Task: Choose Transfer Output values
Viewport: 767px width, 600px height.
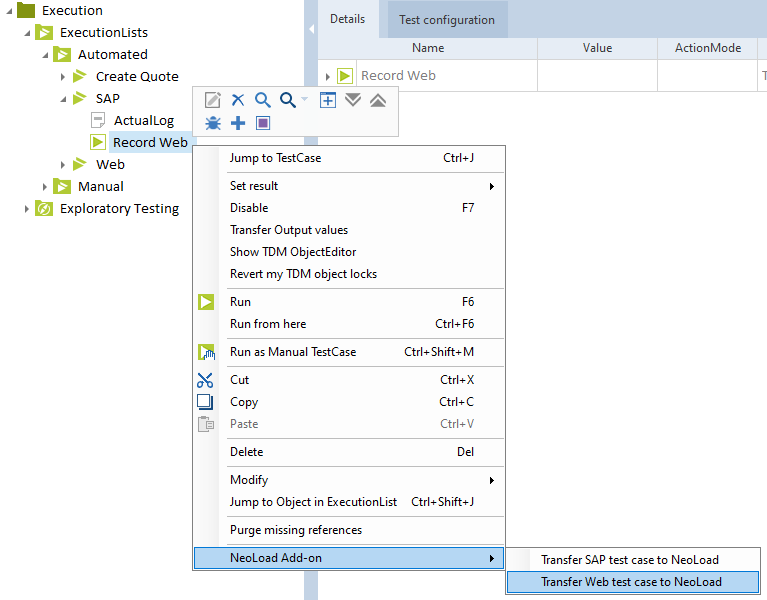Action: (349, 230)
